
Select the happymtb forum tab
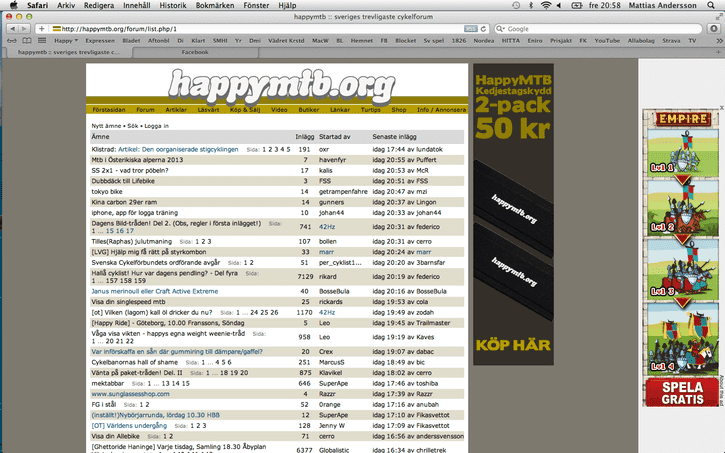coord(68,52)
